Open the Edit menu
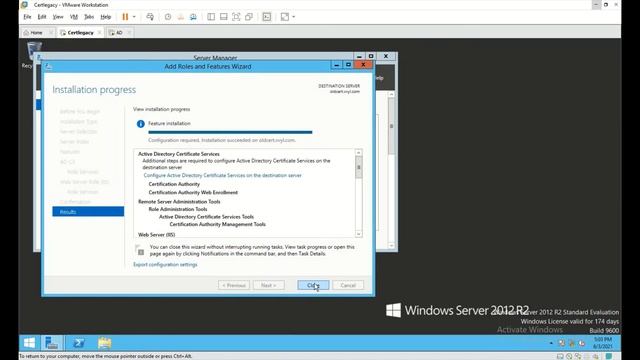 click(42, 17)
